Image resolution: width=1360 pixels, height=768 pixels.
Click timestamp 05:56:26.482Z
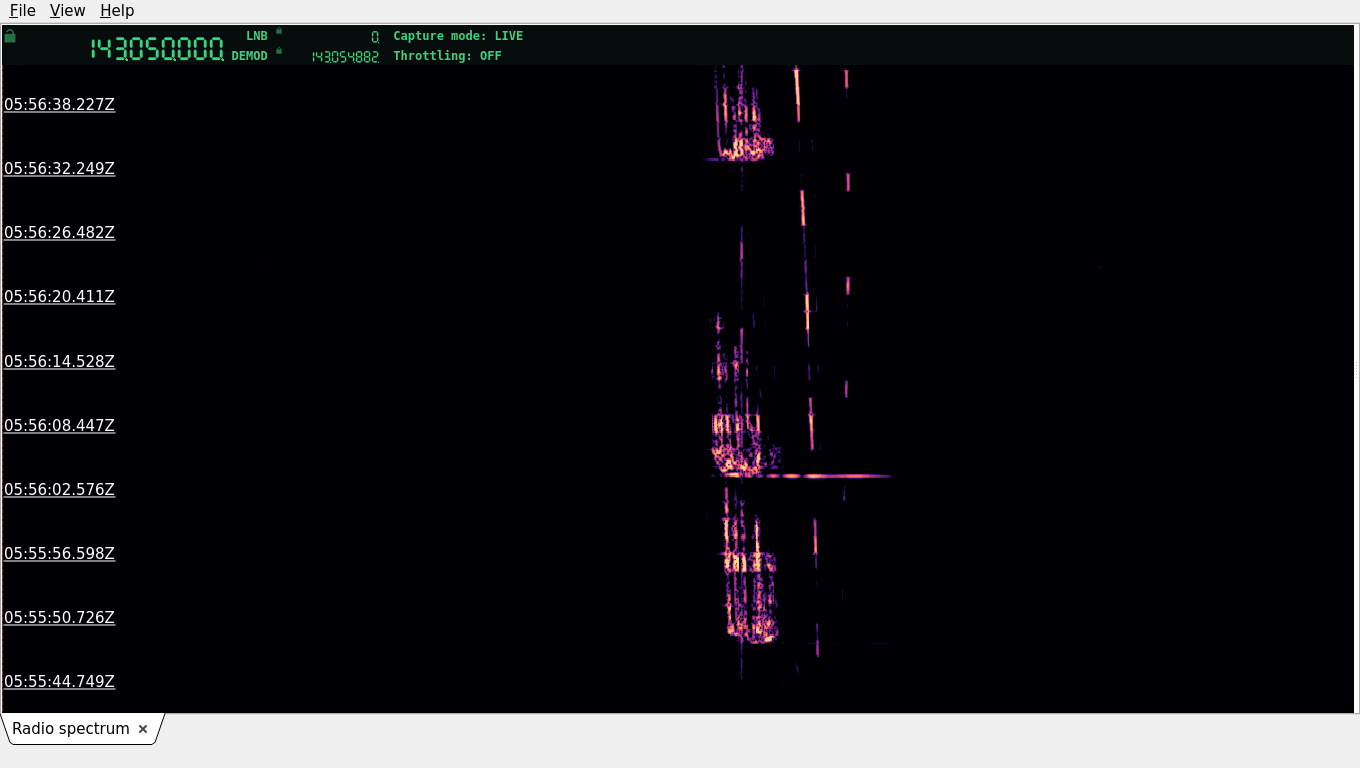[x=59, y=232]
